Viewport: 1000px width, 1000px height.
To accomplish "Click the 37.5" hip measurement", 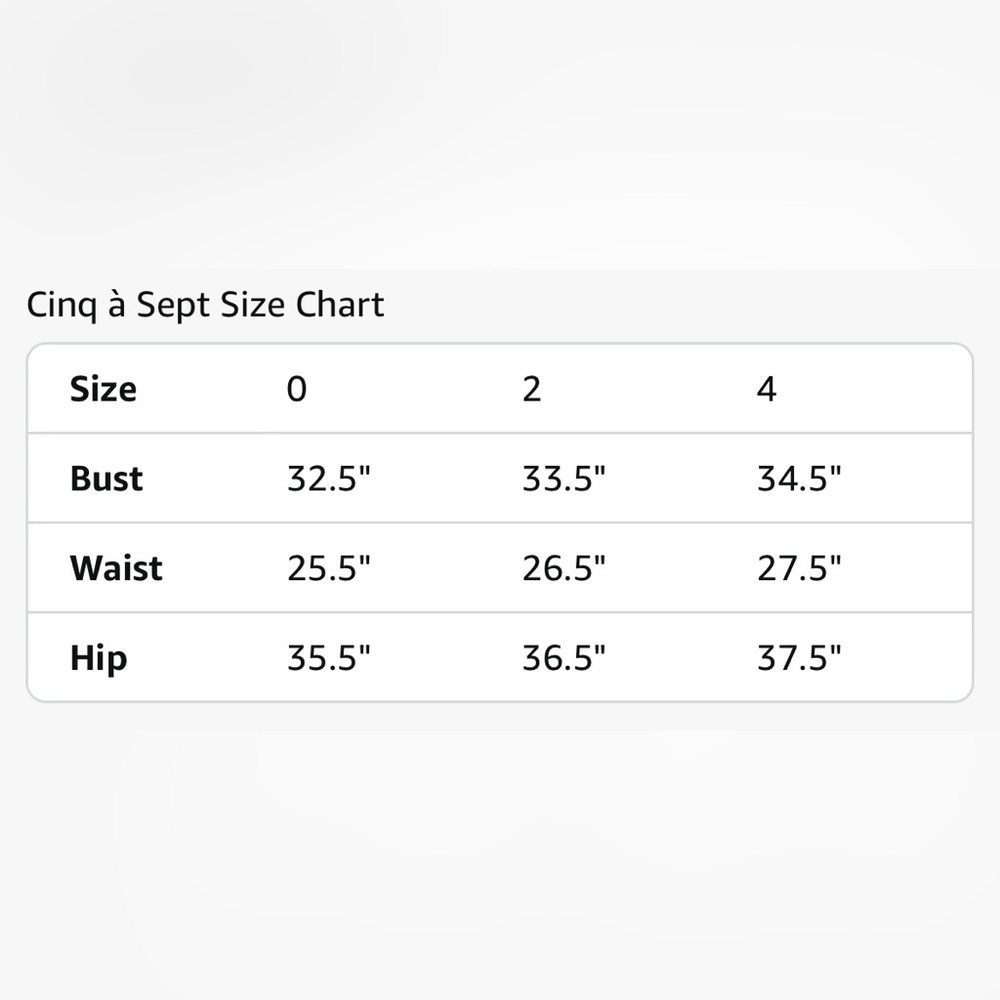I will click(799, 658).
